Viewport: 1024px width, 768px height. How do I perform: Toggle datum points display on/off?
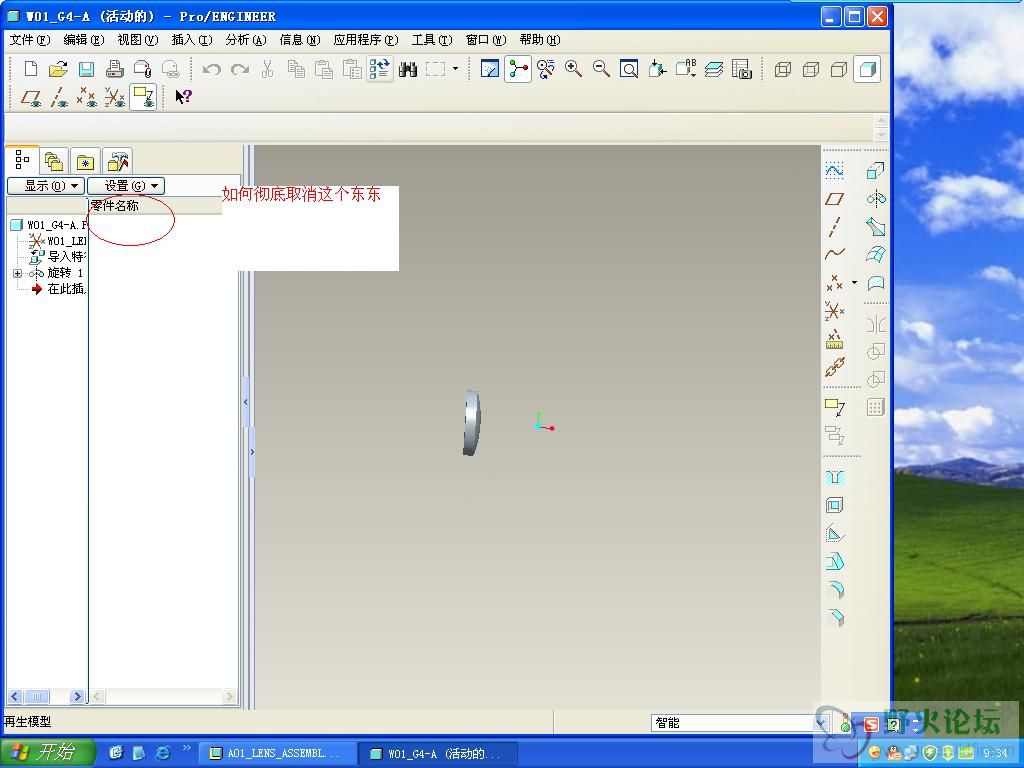point(87,97)
